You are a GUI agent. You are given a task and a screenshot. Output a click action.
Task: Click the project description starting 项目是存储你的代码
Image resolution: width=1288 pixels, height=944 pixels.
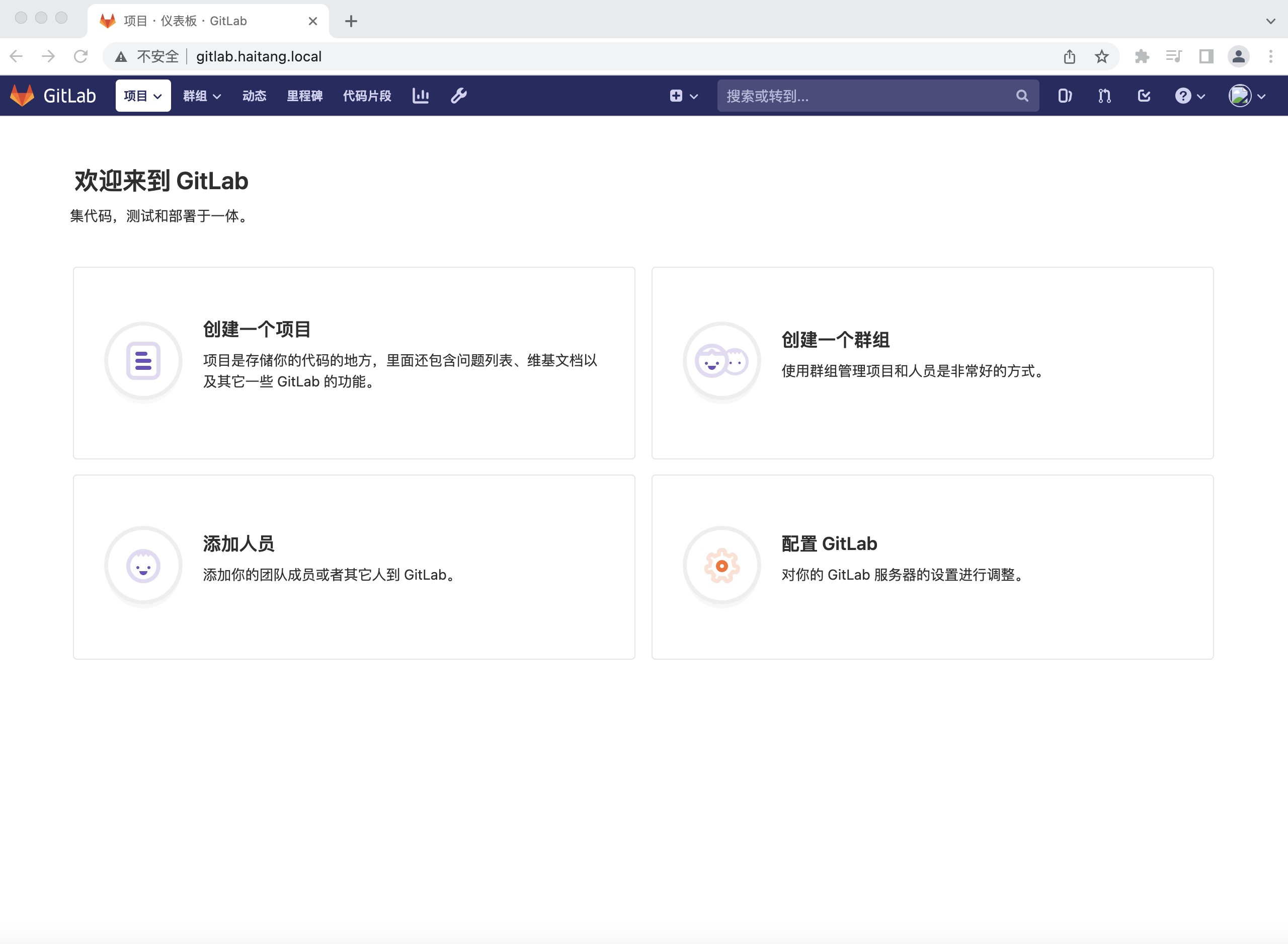tap(400, 371)
